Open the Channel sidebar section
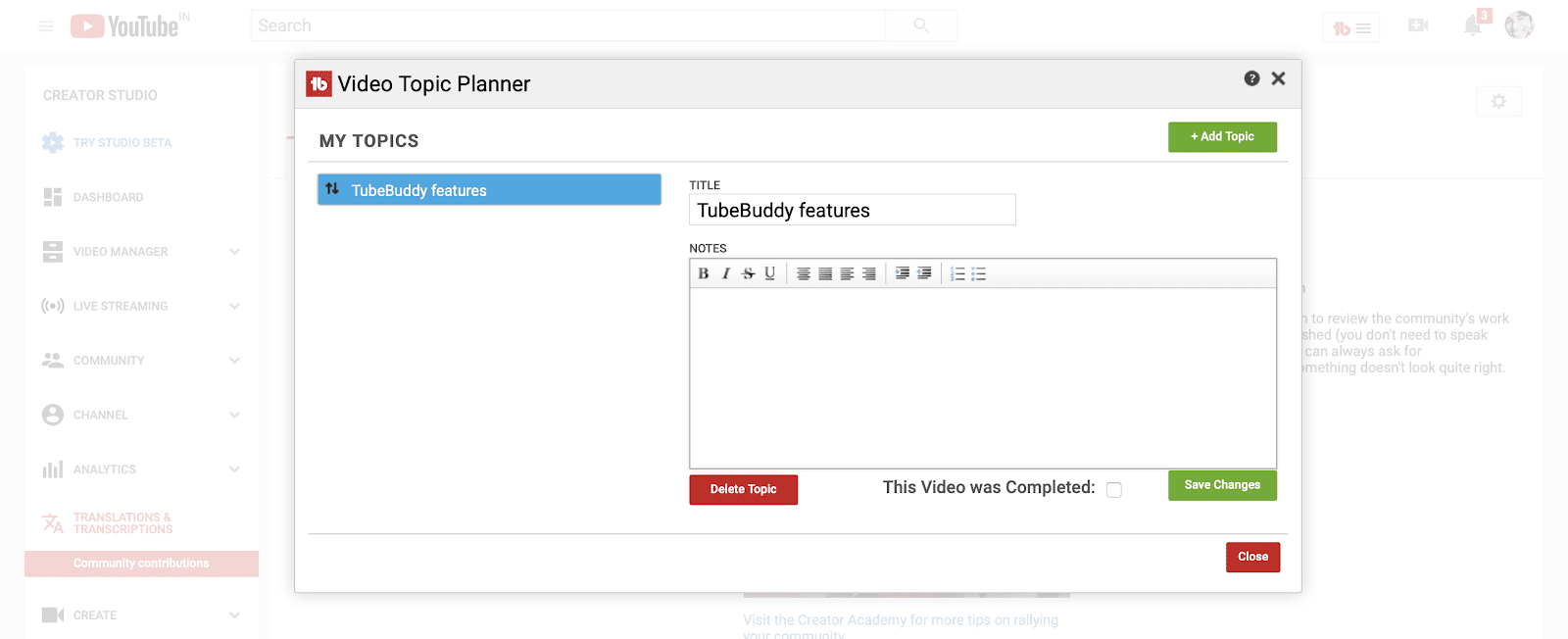This screenshot has width=1568, height=639. [x=100, y=415]
